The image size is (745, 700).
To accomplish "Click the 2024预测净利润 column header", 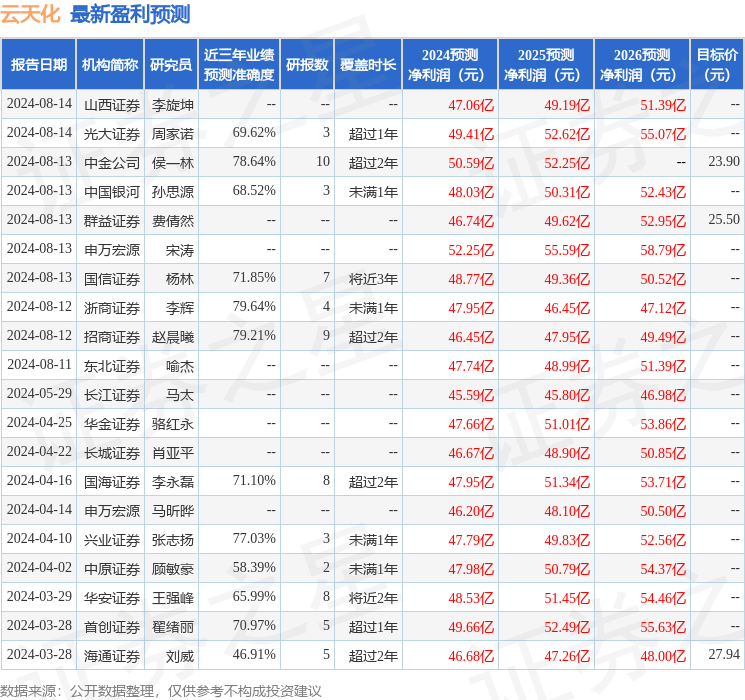I will coord(450,65).
